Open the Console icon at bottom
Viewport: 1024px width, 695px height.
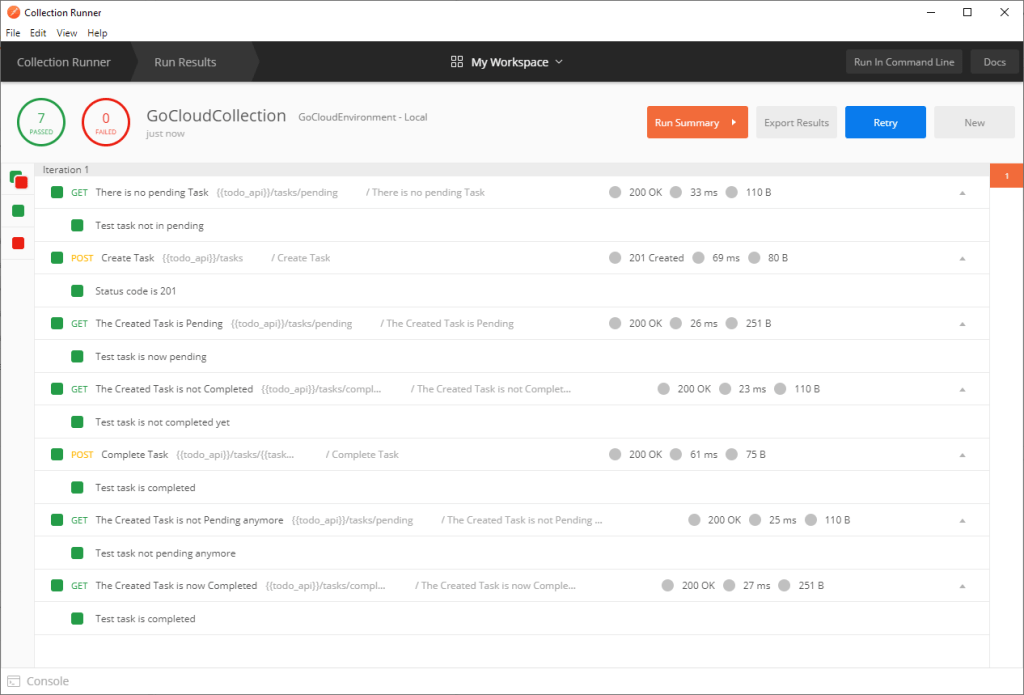pyautogui.click(x=14, y=681)
